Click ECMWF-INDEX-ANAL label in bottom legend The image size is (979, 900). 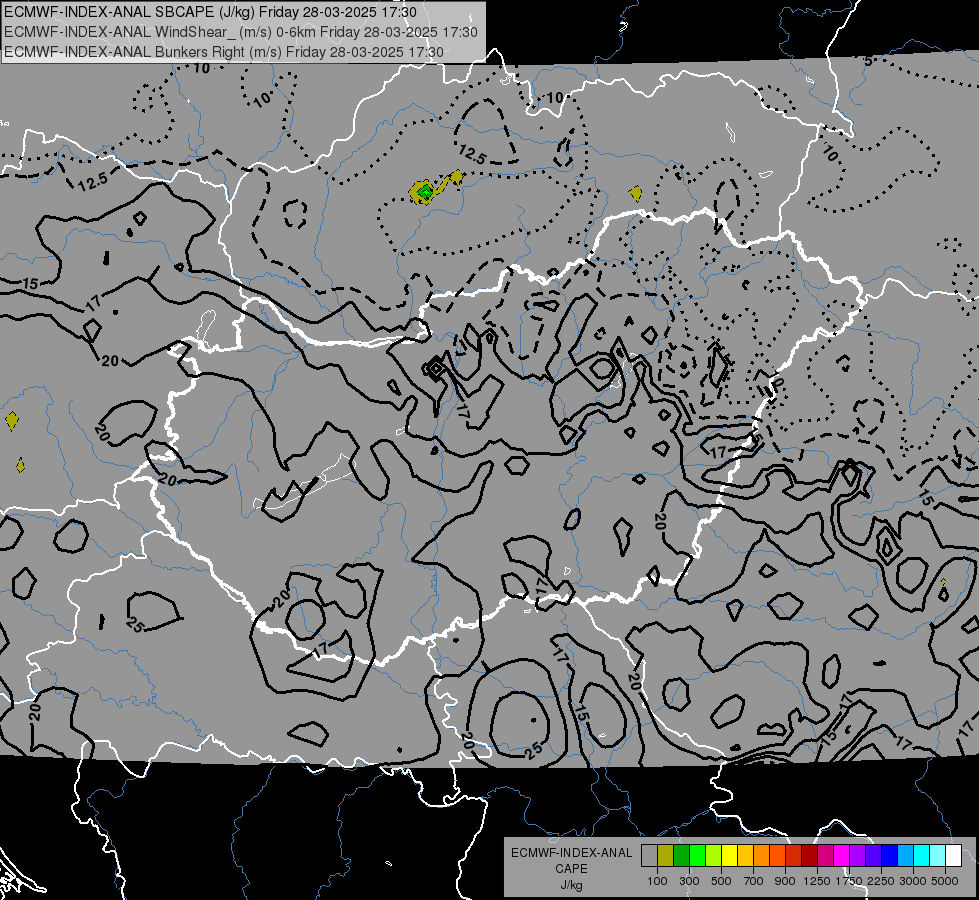pyautogui.click(x=571, y=853)
